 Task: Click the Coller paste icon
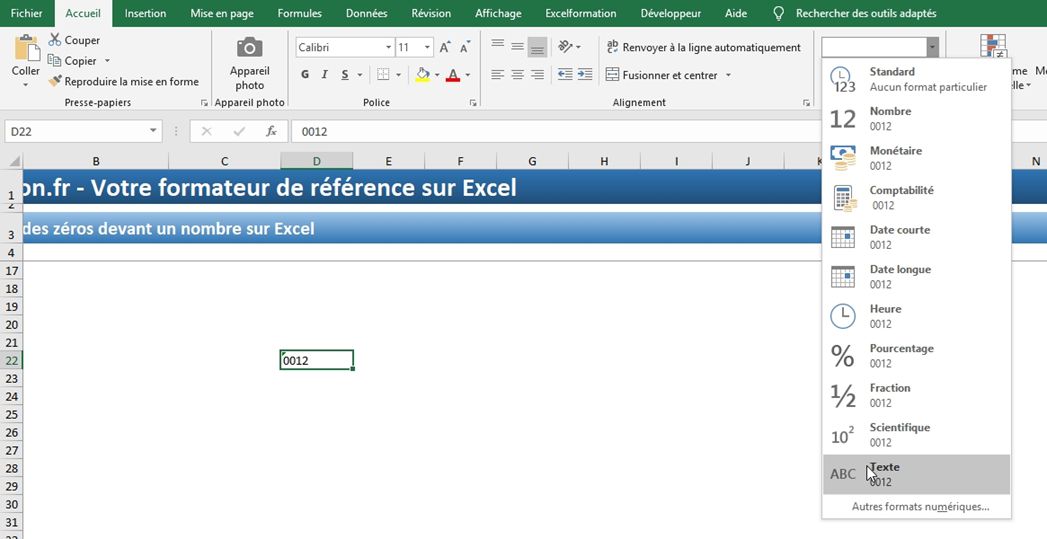pos(25,49)
